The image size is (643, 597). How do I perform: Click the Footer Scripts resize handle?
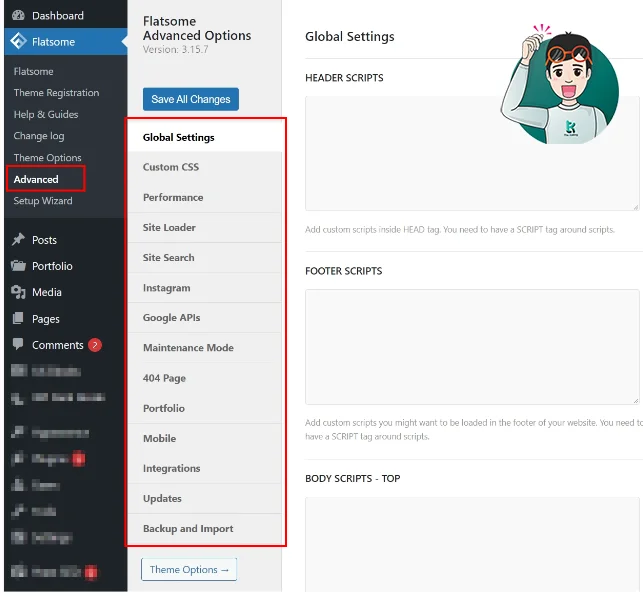636,401
